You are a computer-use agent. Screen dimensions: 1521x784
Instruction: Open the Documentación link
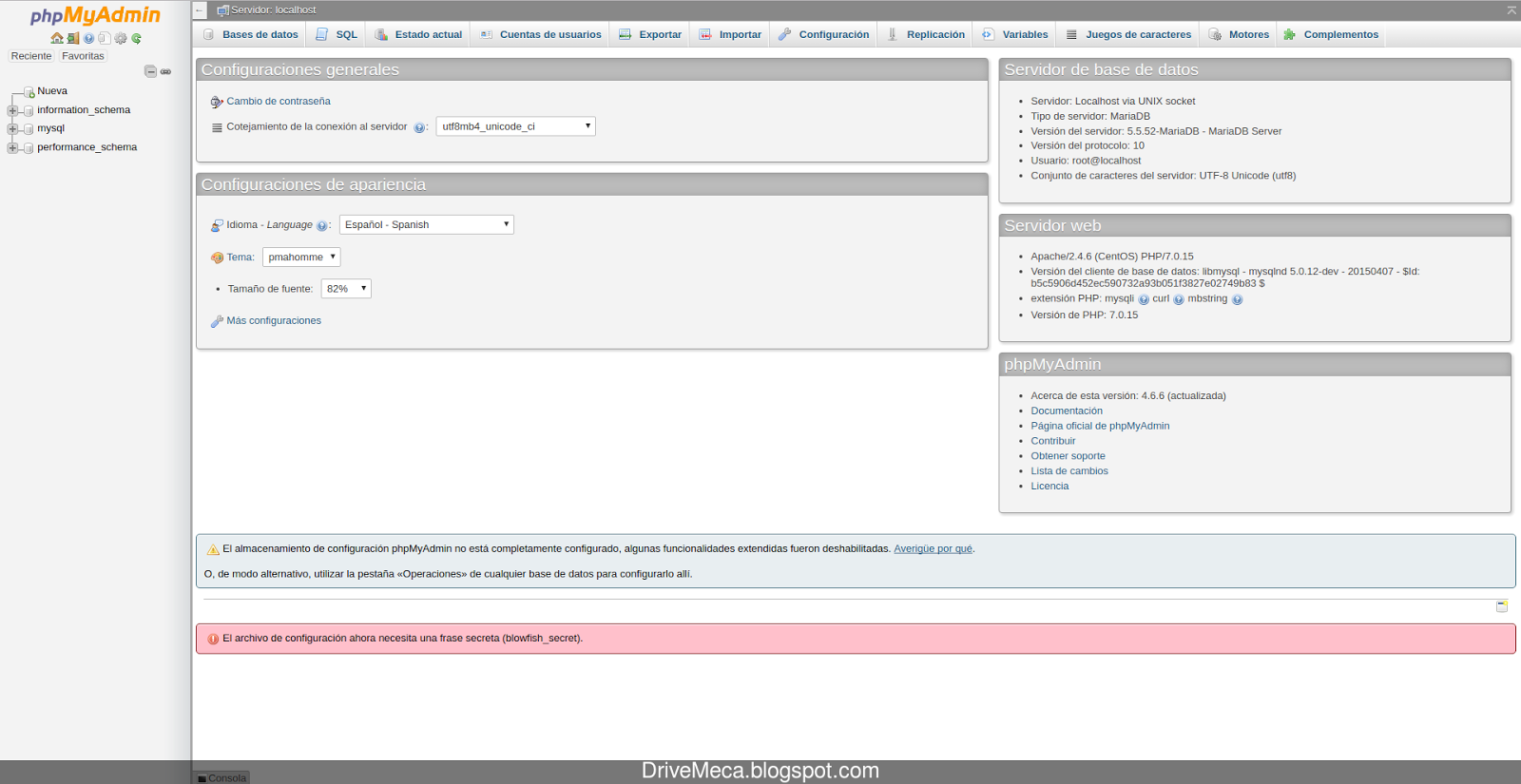pyautogui.click(x=1067, y=411)
